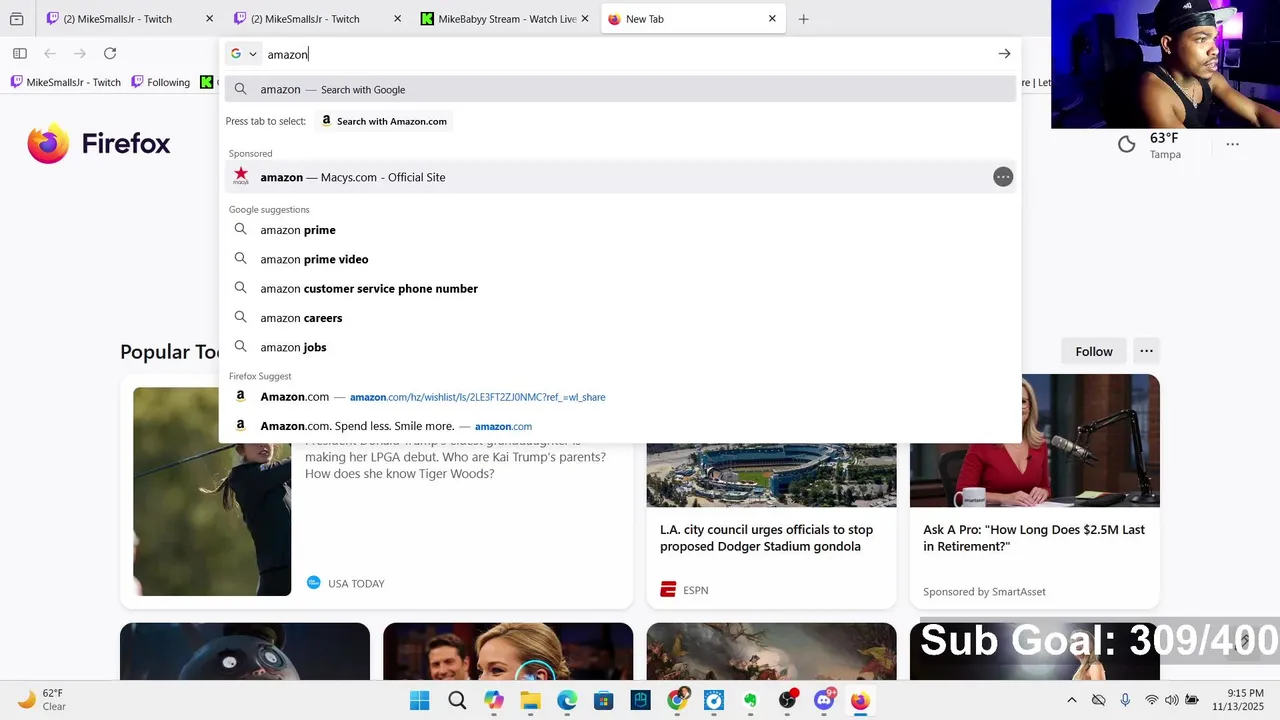Open OBS Studio from the taskbar

787,700
